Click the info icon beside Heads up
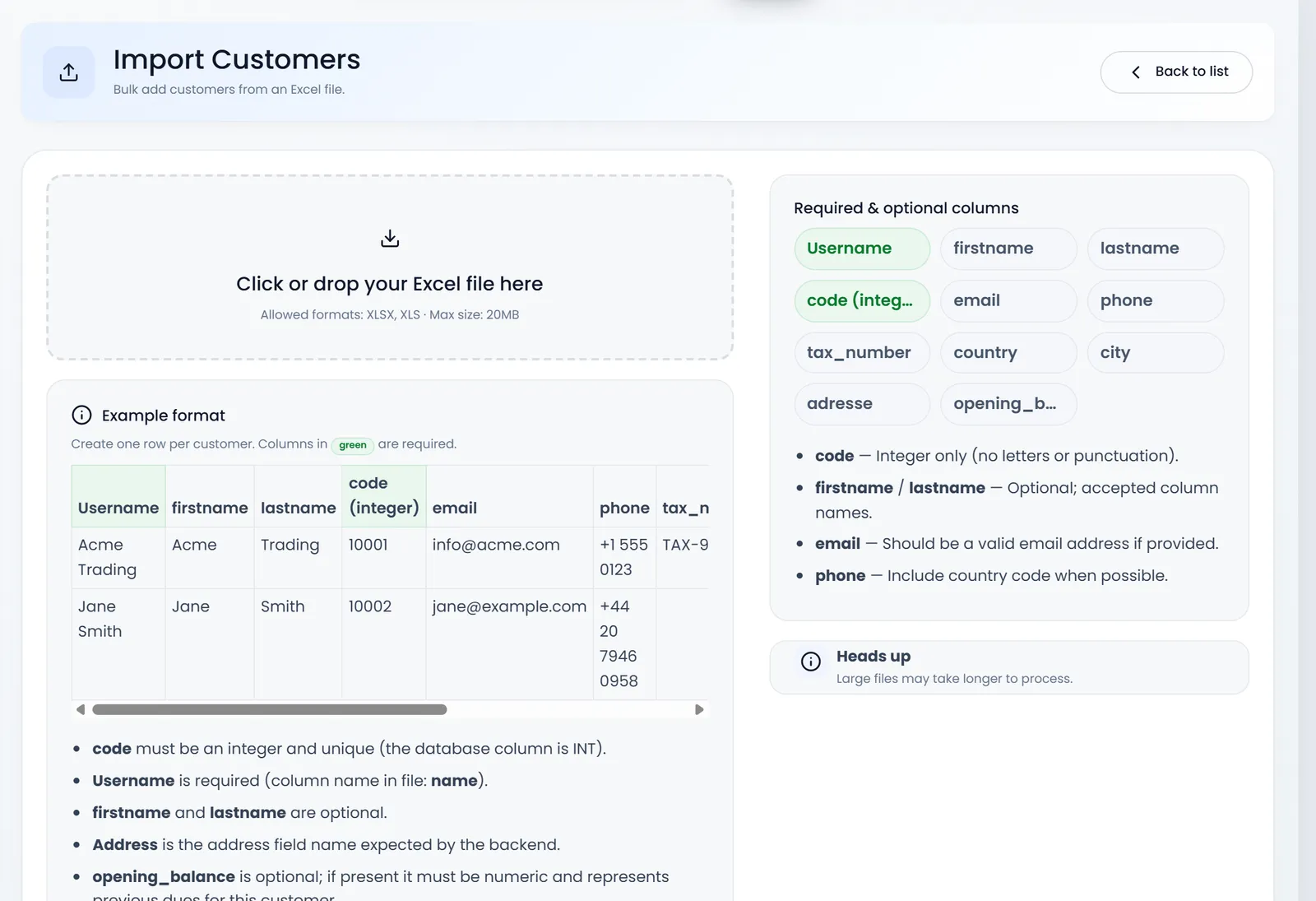 coord(811,662)
